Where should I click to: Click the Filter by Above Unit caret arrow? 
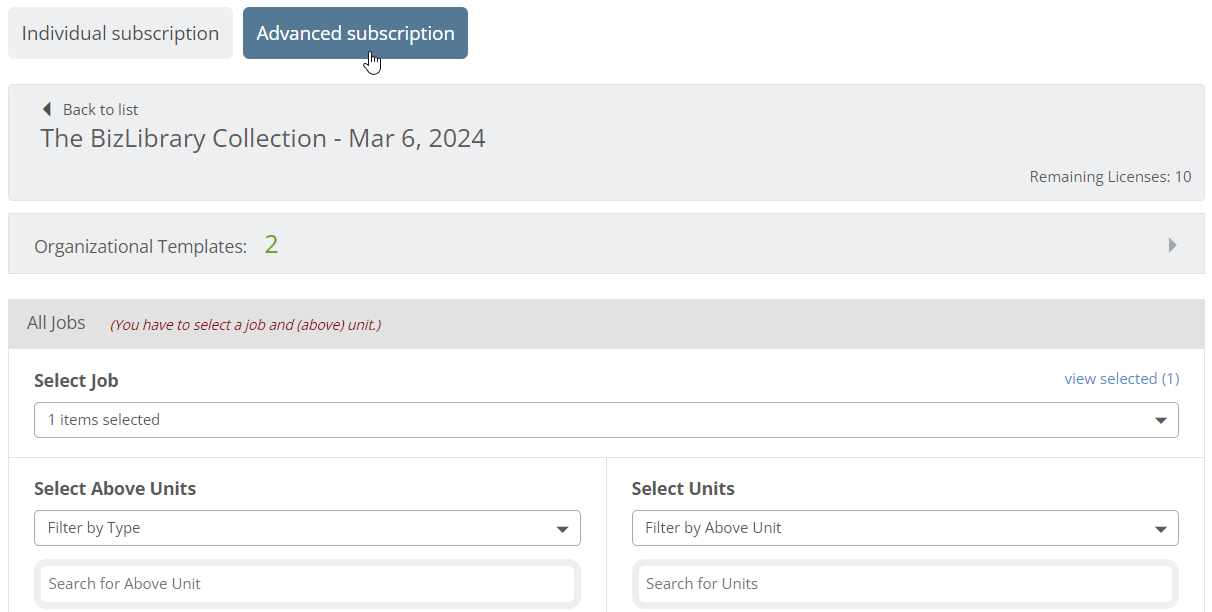tap(1160, 529)
